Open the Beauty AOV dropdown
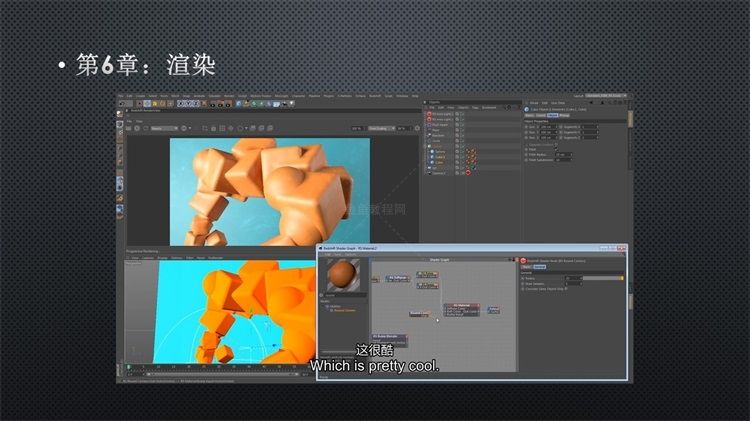The height and width of the screenshot is (421, 750). pyautogui.click(x=164, y=128)
